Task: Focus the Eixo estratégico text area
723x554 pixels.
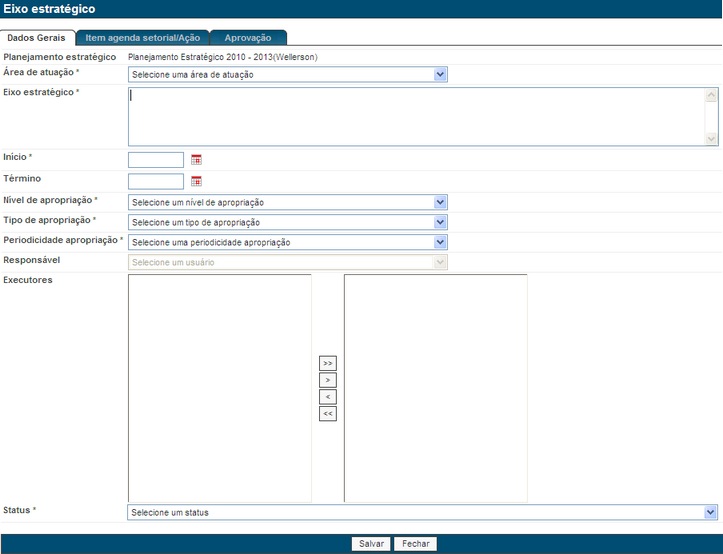Action: pos(423,117)
